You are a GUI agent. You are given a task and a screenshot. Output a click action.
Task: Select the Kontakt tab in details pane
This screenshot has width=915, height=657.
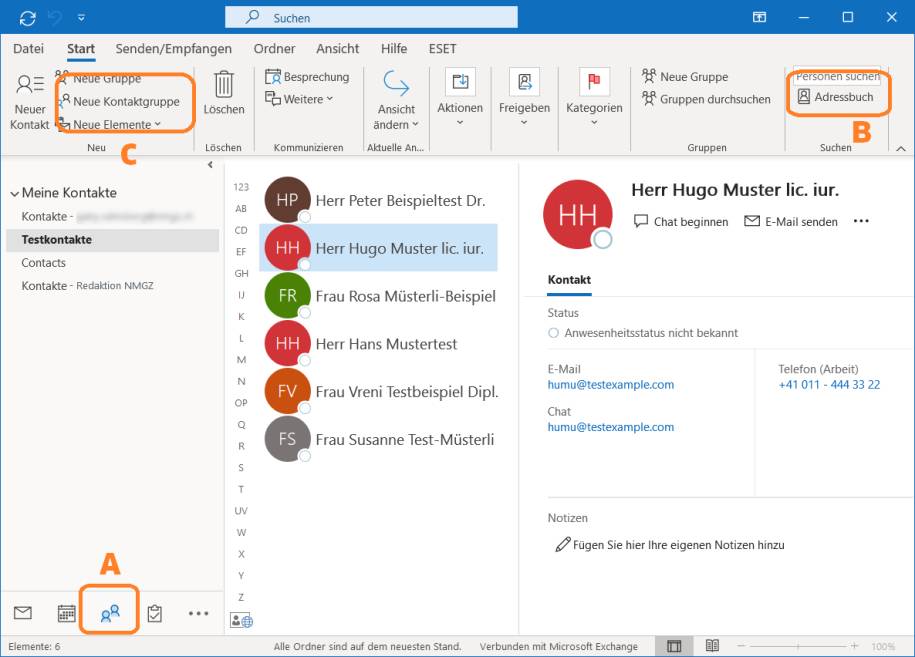click(569, 280)
